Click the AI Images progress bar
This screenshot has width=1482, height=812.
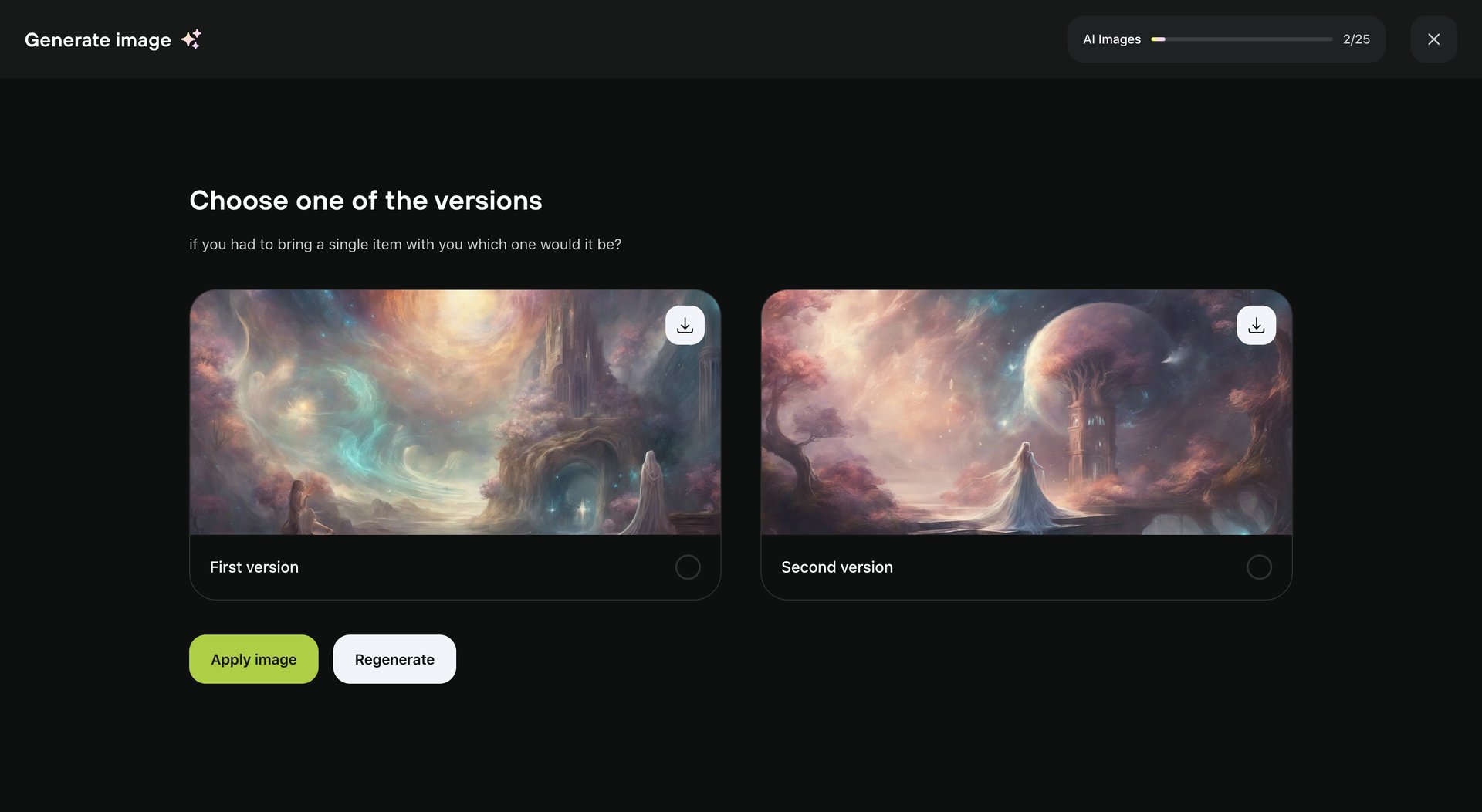[1241, 39]
